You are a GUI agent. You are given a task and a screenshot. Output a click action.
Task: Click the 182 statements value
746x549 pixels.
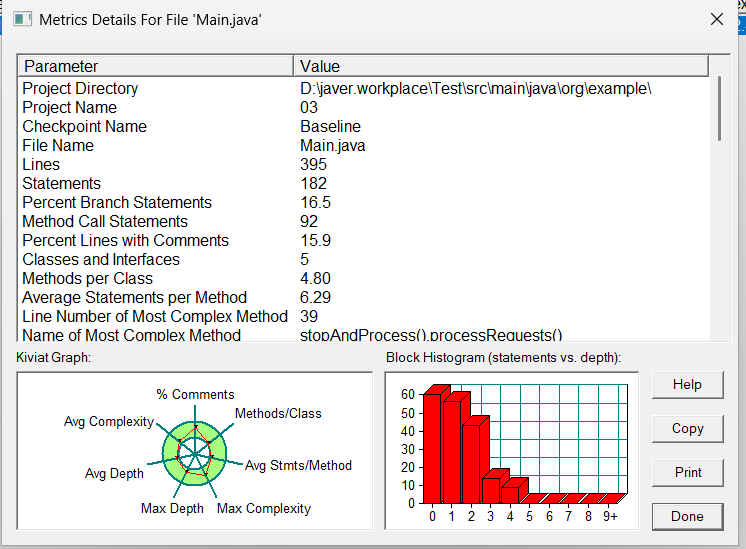(x=313, y=184)
